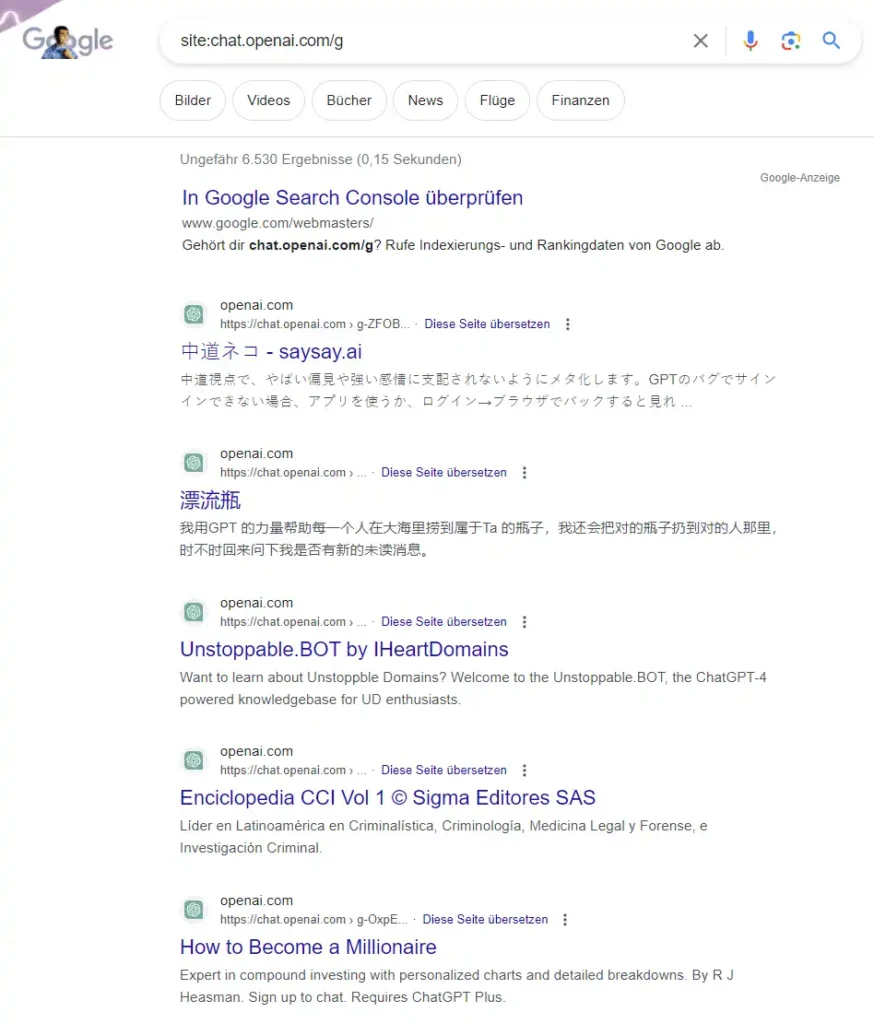Click Diese Seite übersetzen for Enciclopedia CCI
The width and height of the screenshot is (874, 1024).
point(444,770)
